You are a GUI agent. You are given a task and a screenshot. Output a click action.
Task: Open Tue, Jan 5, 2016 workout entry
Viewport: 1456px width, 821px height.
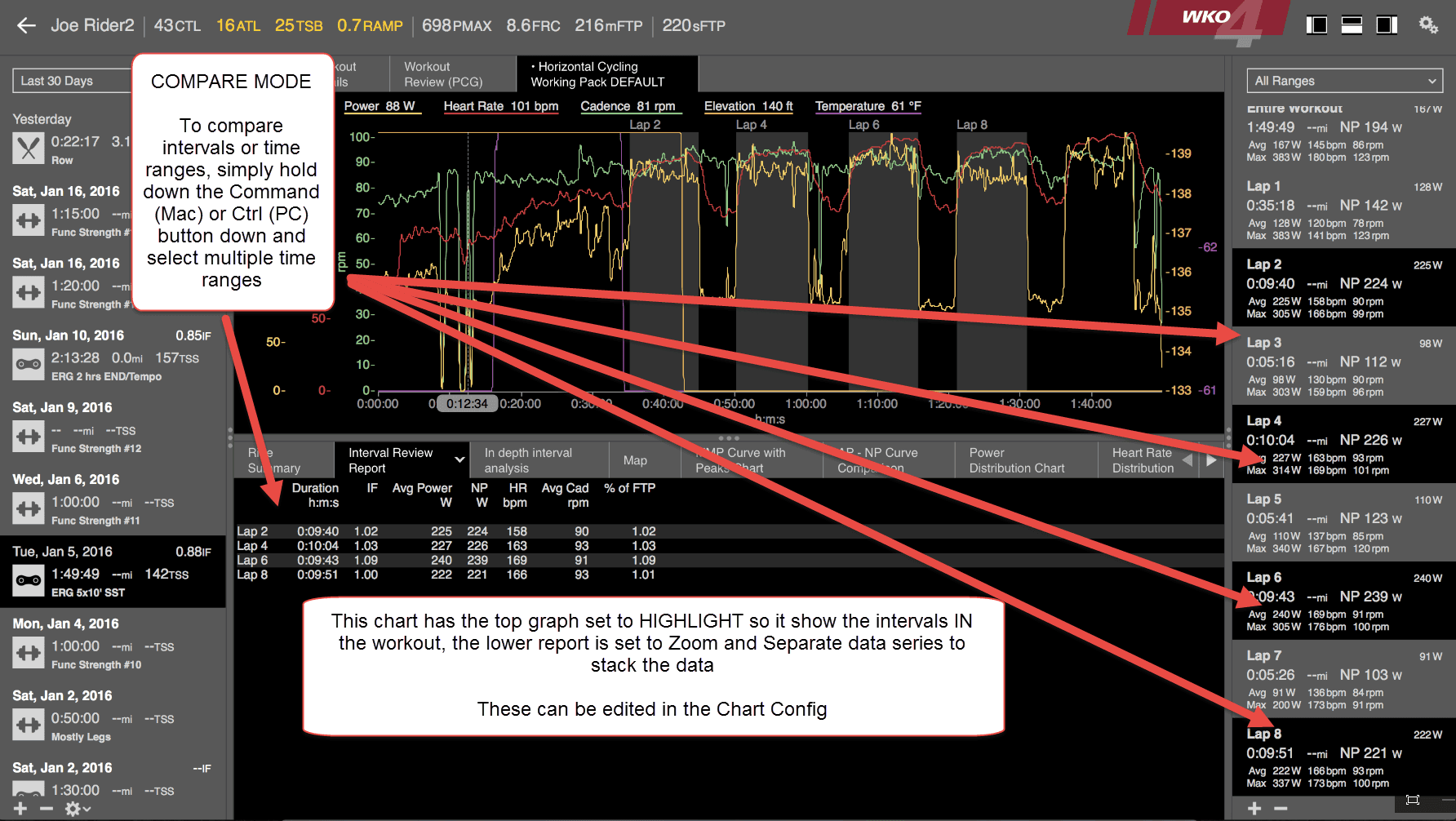(113, 571)
